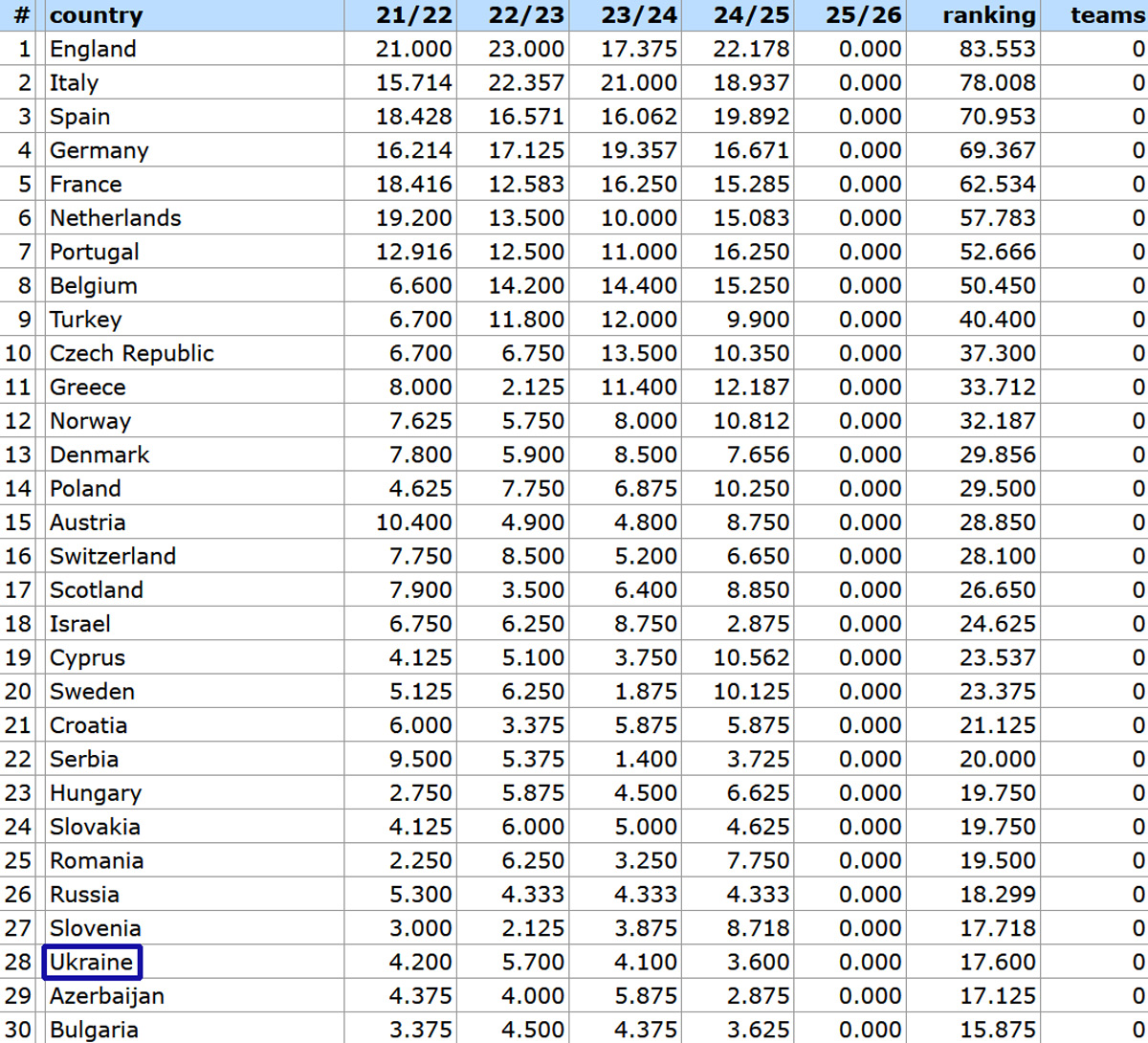
Task: Click the 23/24 season column header
Action: (639, 15)
